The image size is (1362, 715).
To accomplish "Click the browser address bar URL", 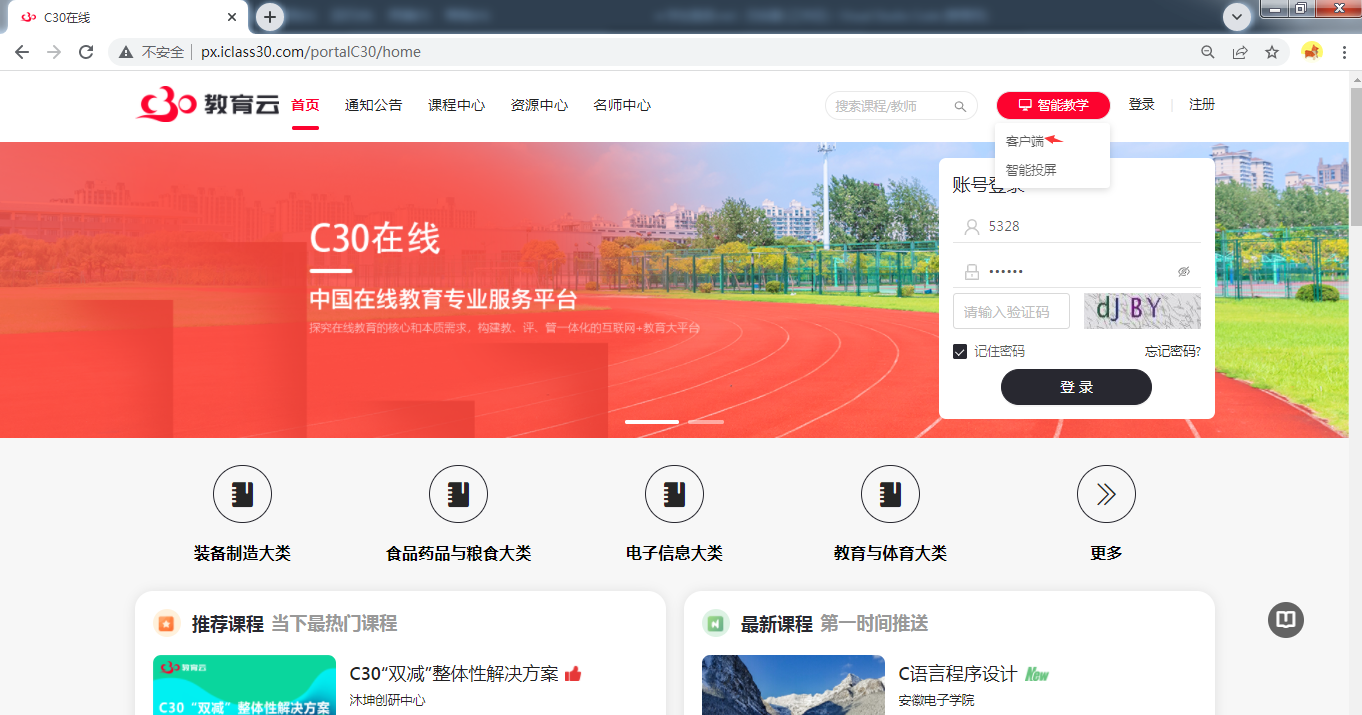I will tap(311, 52).
